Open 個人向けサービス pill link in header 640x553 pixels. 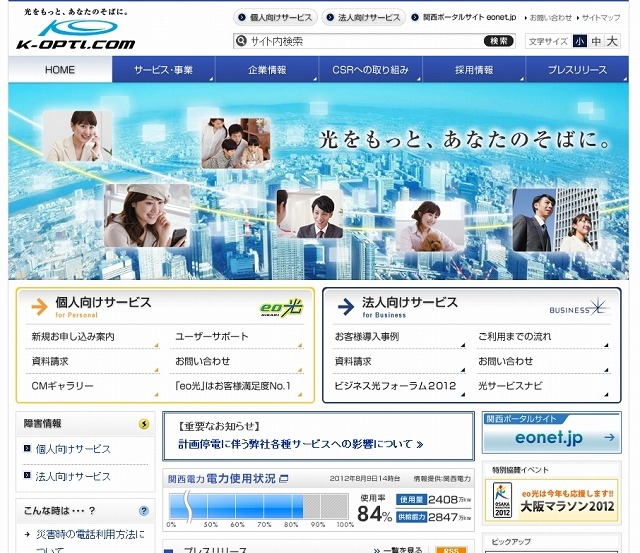click(x=275, y=17)
